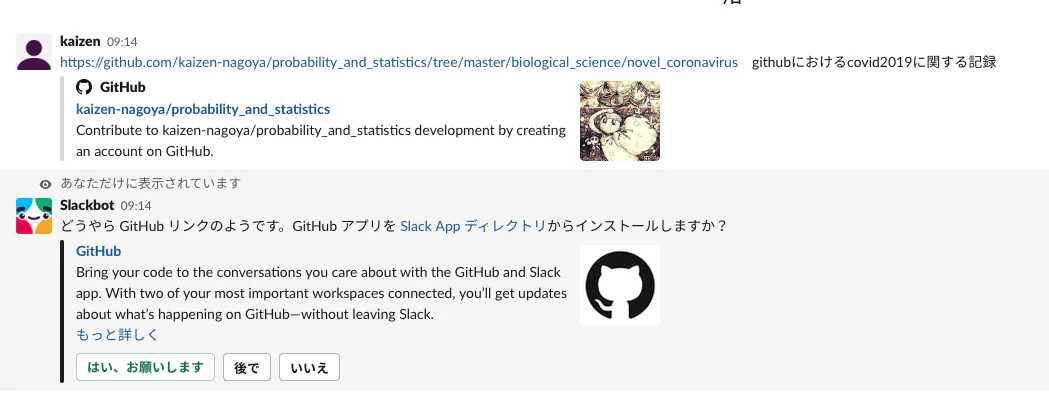Open the Slackbot avatar icon
This screenshot has height=396, width=1049.
point(34,216)
